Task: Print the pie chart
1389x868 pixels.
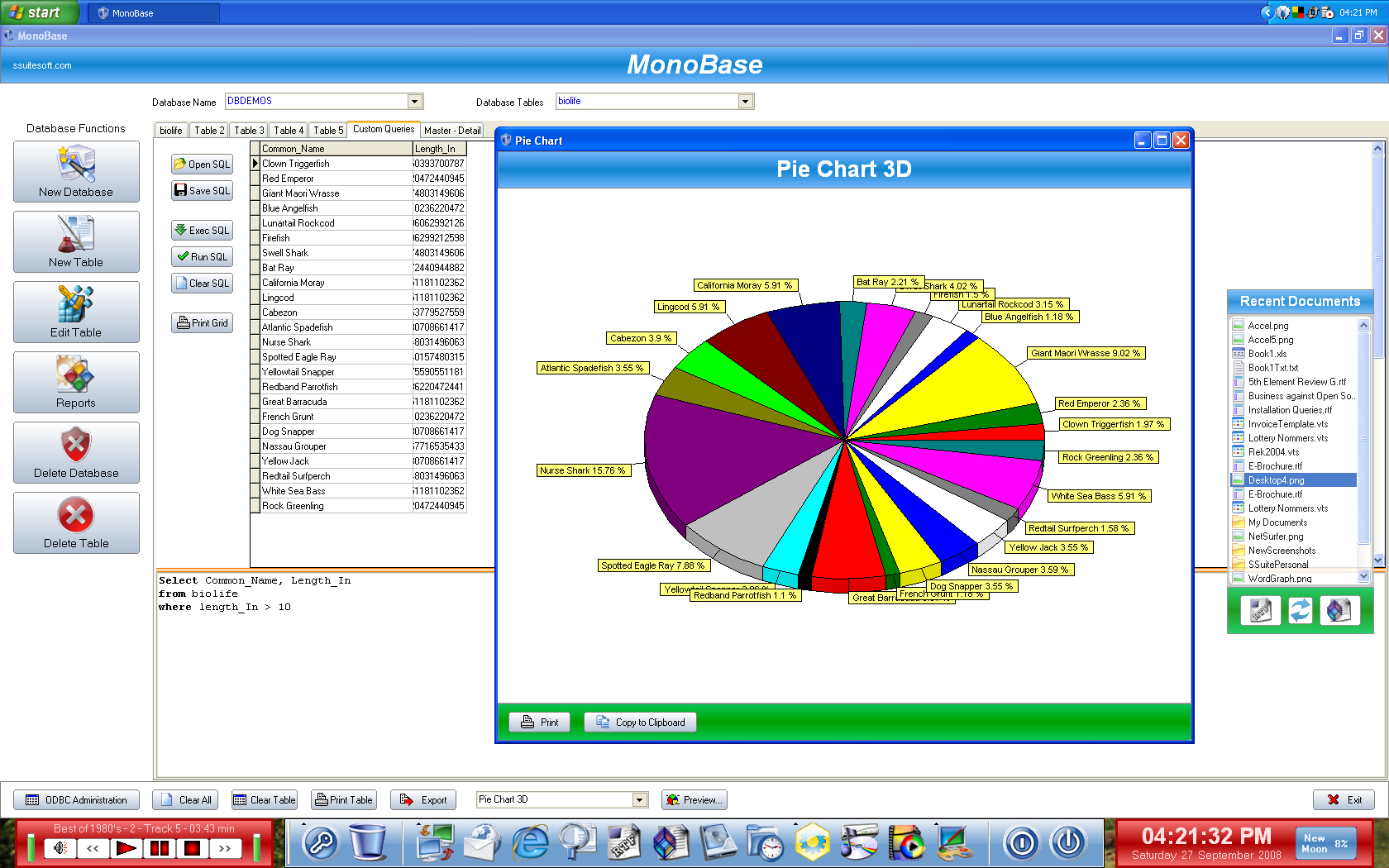Action: (x=539, y=723)
